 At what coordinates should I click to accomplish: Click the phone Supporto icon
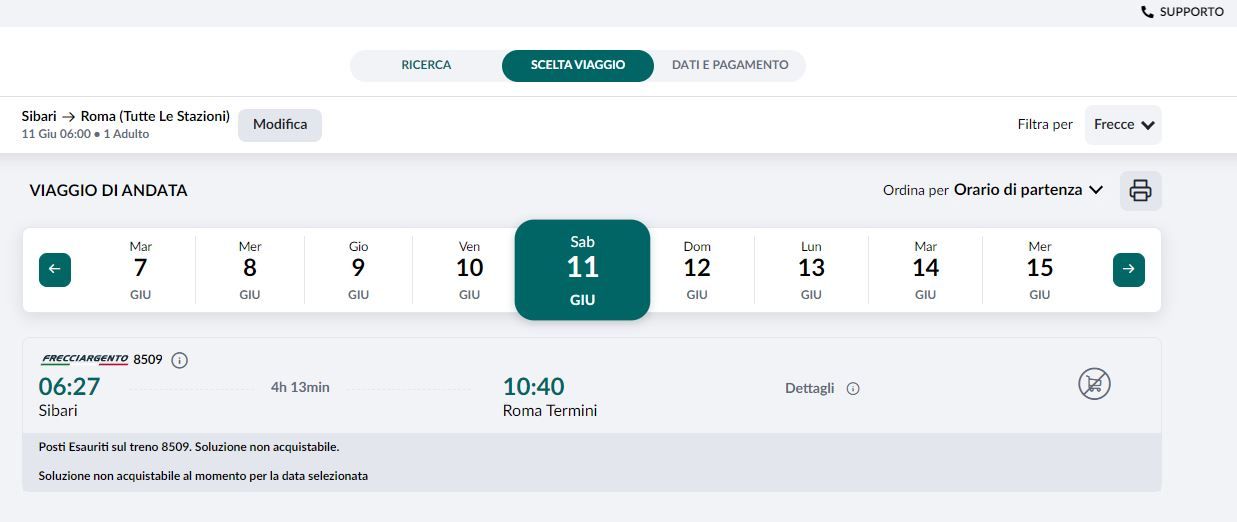pos(1147,12)
